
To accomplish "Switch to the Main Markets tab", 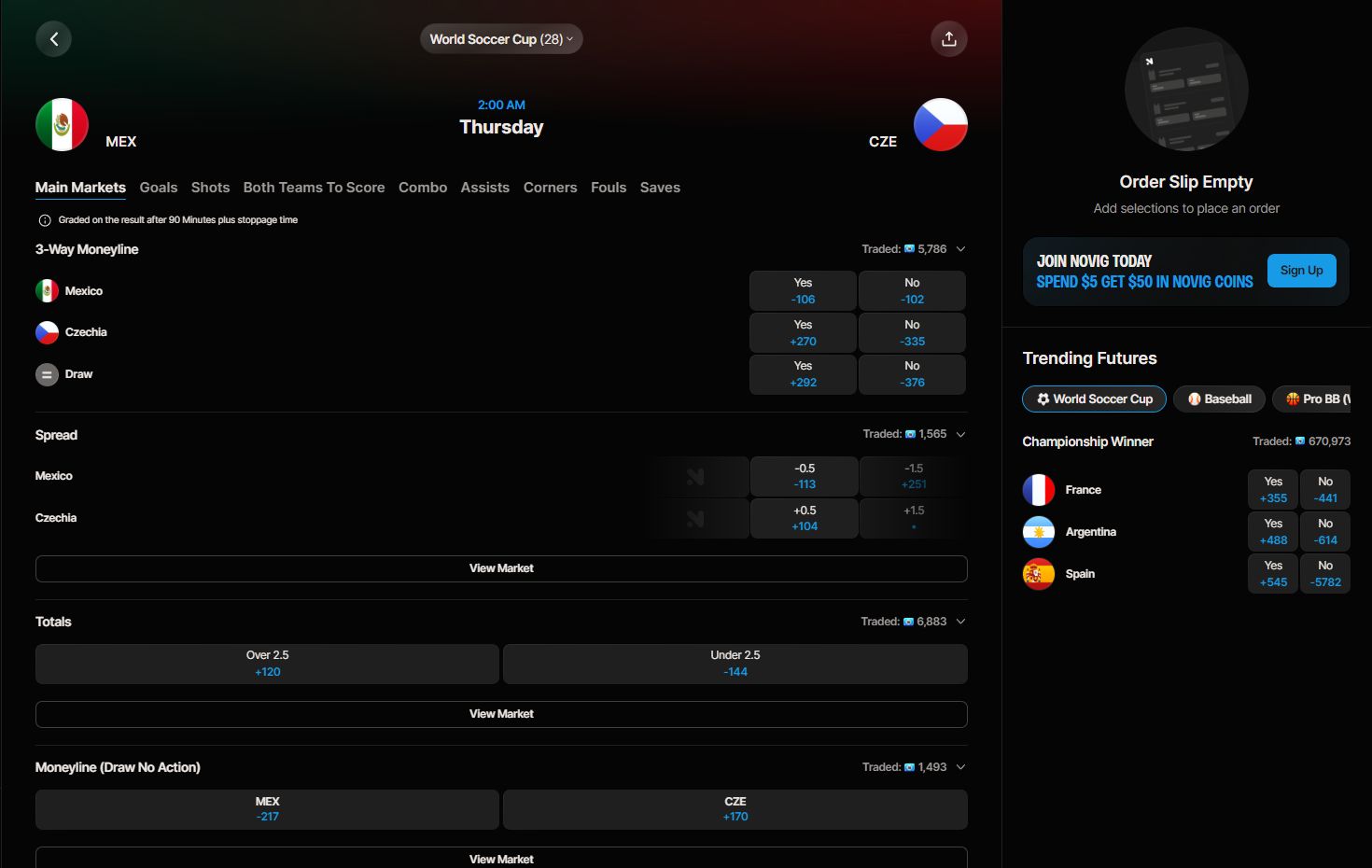I will (x=80, y=188).
